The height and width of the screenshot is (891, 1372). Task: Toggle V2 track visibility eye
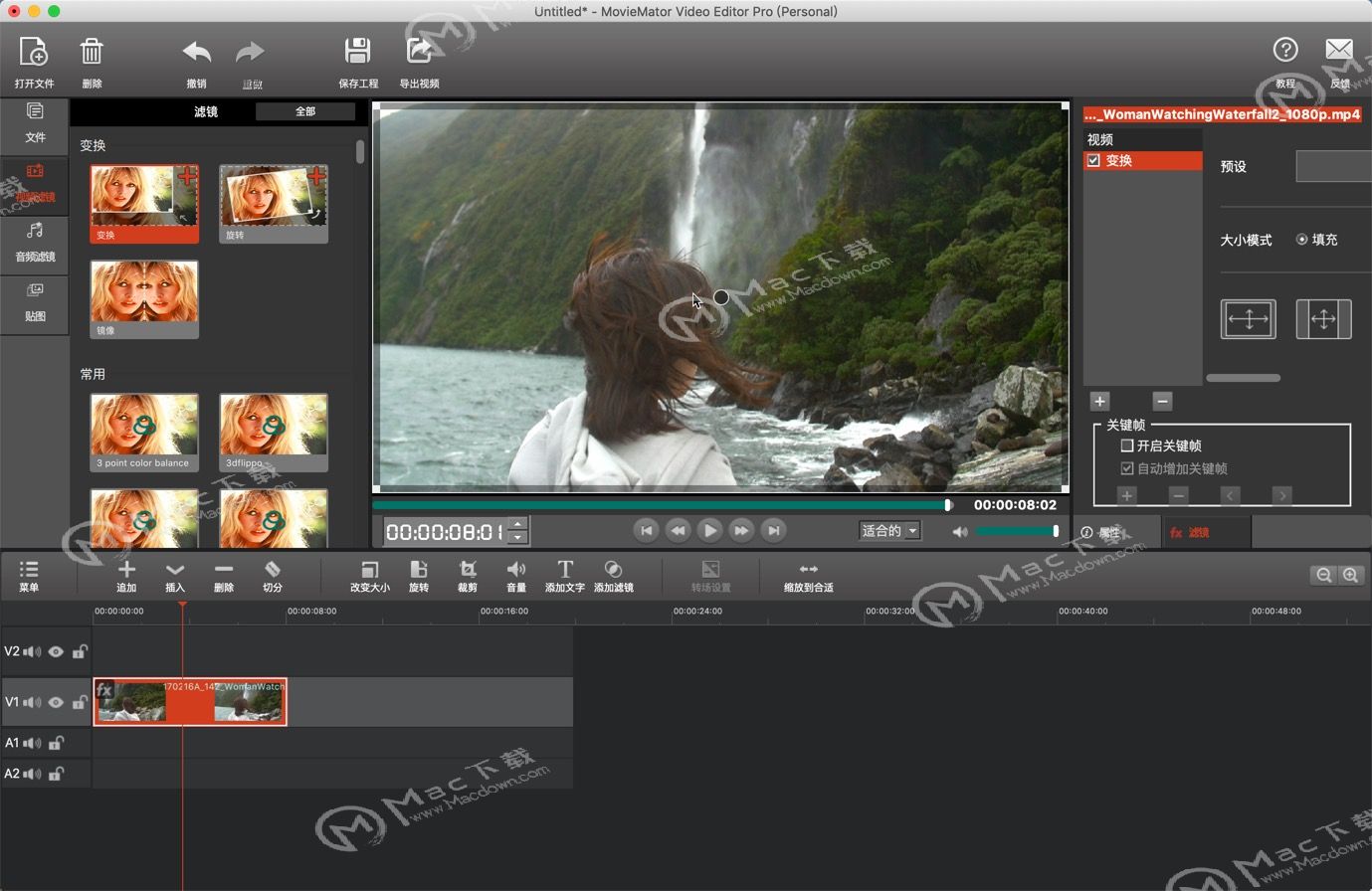(56, 652)
